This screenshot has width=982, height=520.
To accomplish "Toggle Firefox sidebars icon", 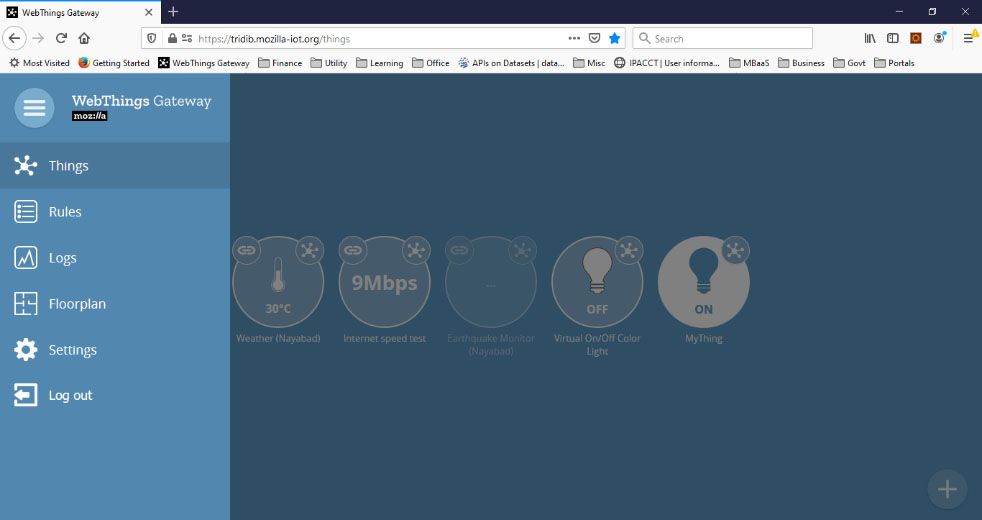I will [893, 38].
